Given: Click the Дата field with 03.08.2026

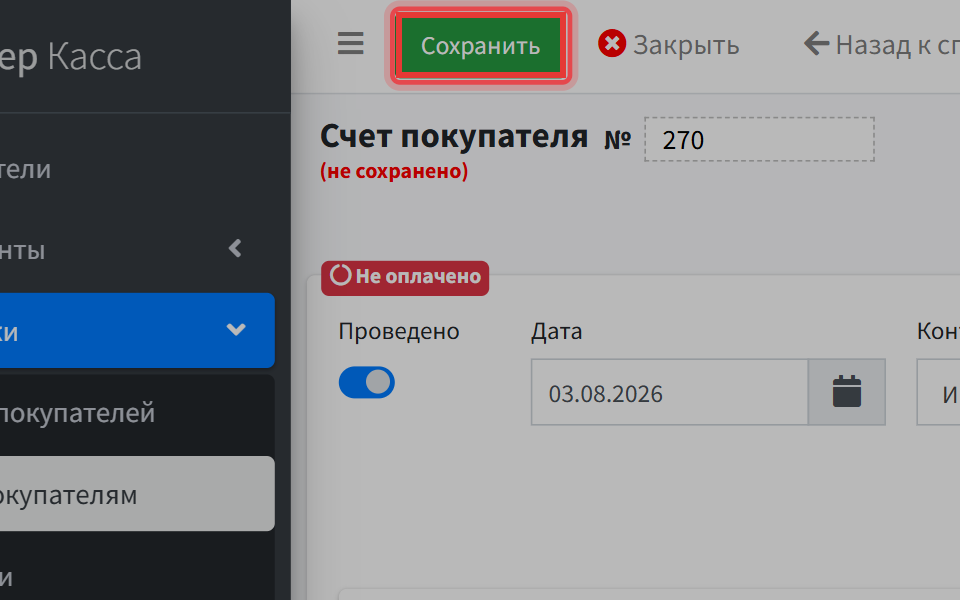Looking at the screenshot, I should click(x=670, y=392).
